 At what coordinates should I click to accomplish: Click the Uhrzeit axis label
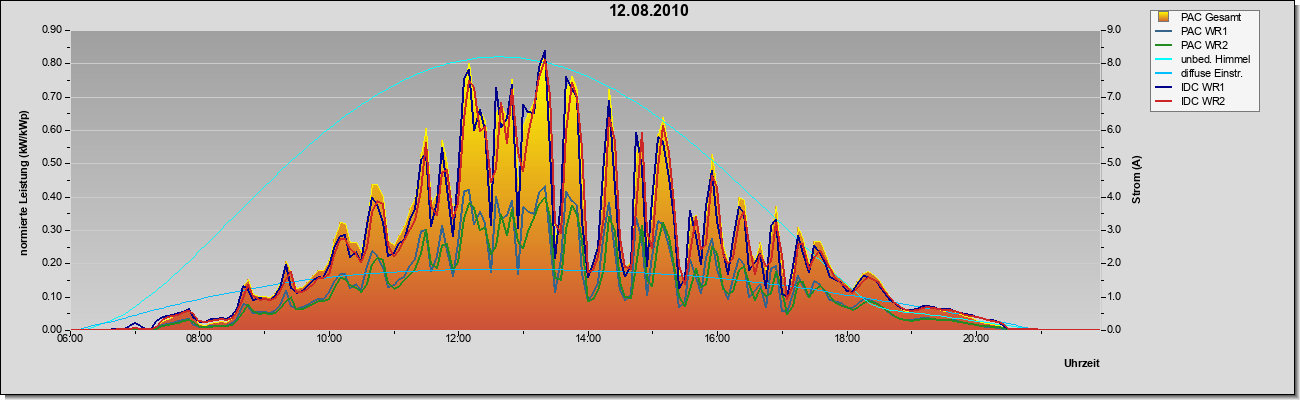click(x=1083, y=364)
